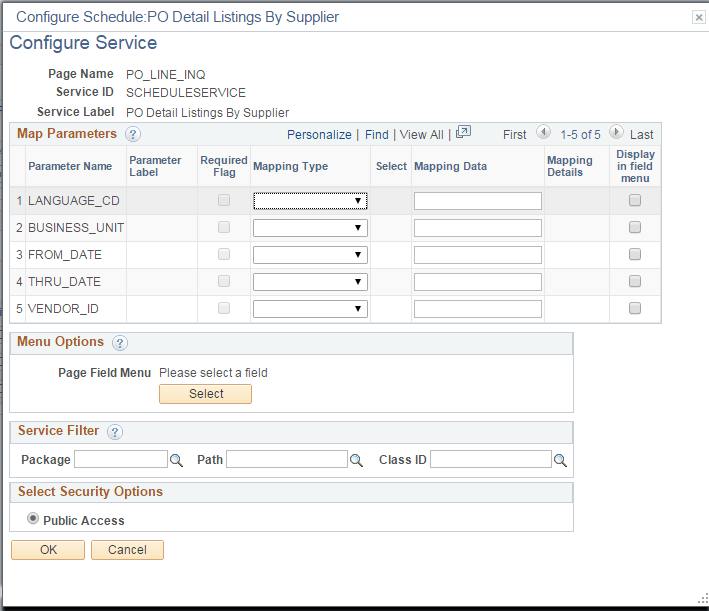Go to First rows link
Image resolution: width=709 pixels, height=611 pixels.
[x=515, y=135]
